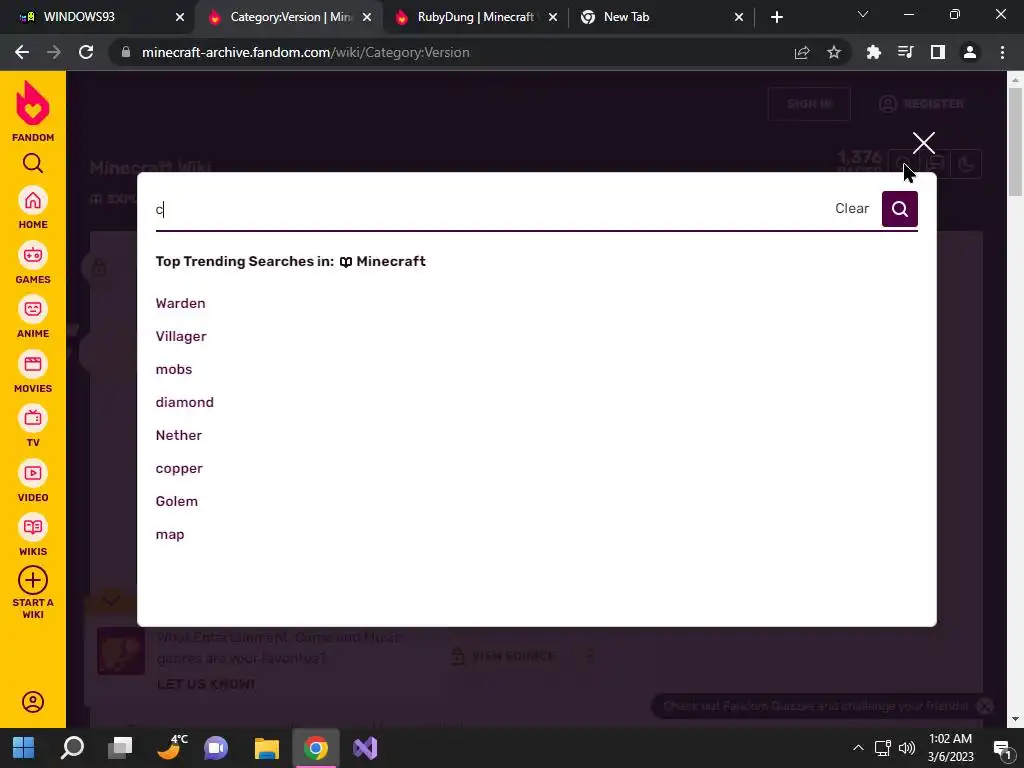Show hidden system tray icons
Screen dimensions: 1024x768
point(858,748)
